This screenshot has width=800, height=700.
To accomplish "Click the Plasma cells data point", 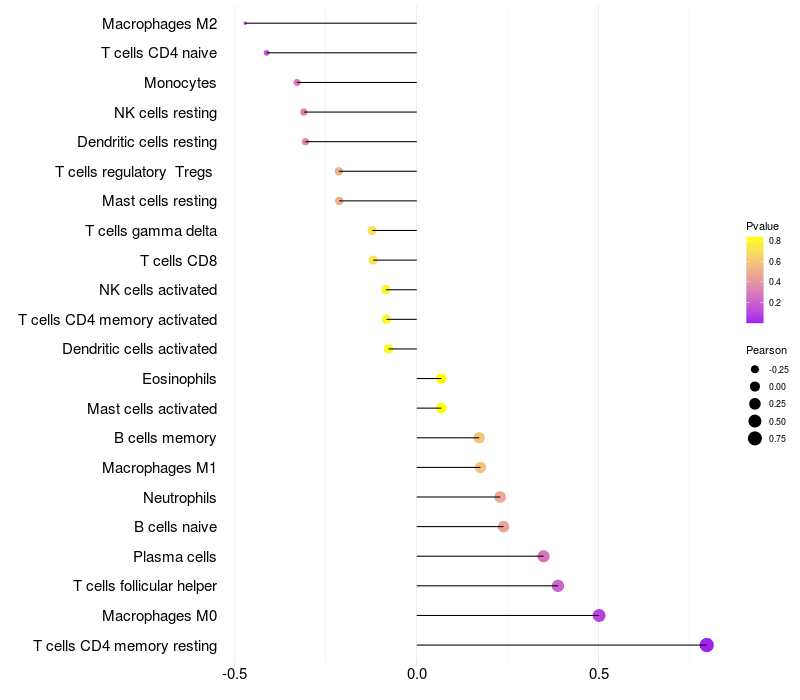I will pyautogui.click(x=543, y=556).
